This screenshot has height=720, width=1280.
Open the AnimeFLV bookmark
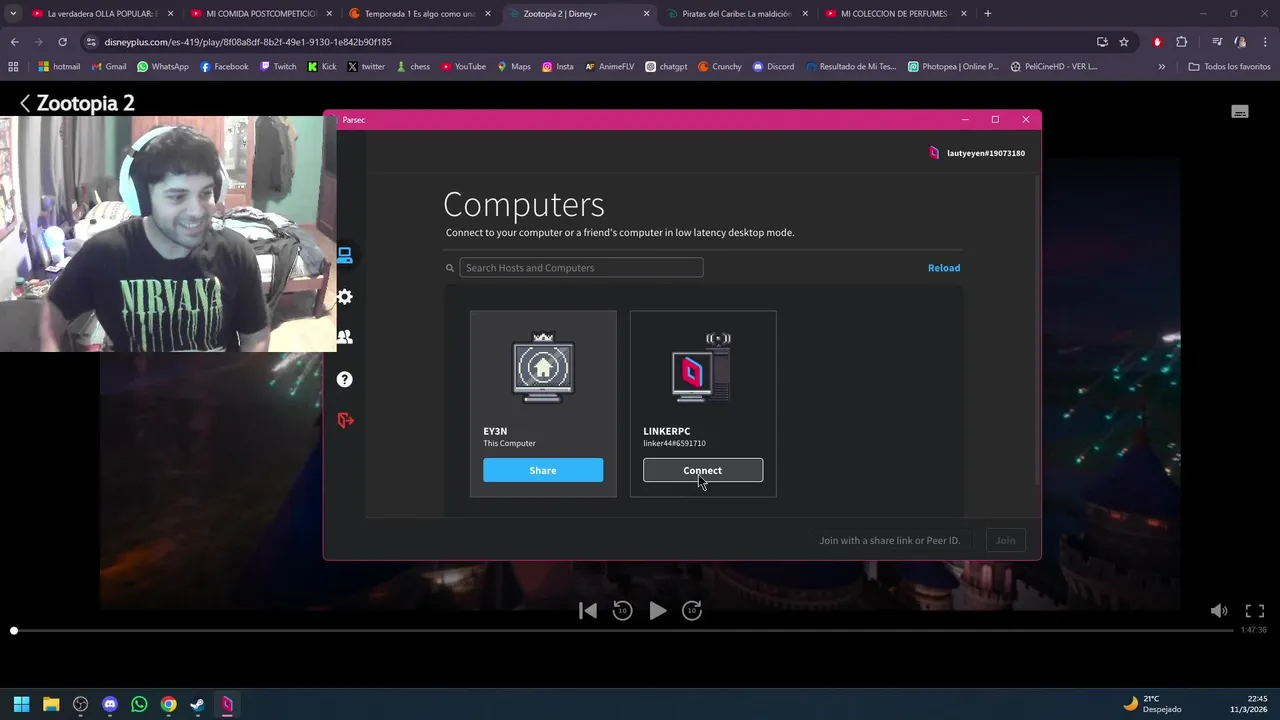click(x=609, y=67)
